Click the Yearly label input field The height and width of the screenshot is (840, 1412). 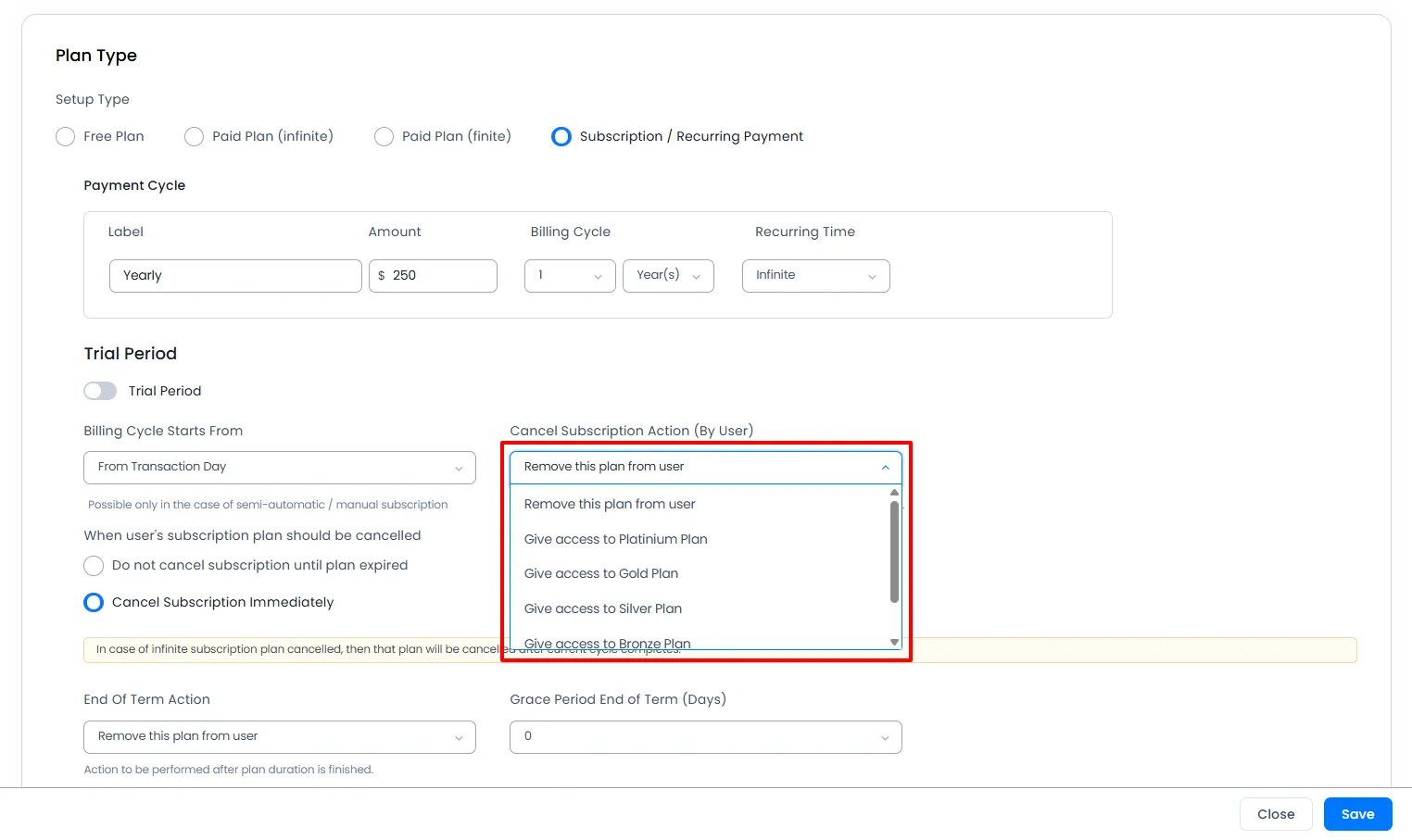[235, 276]
